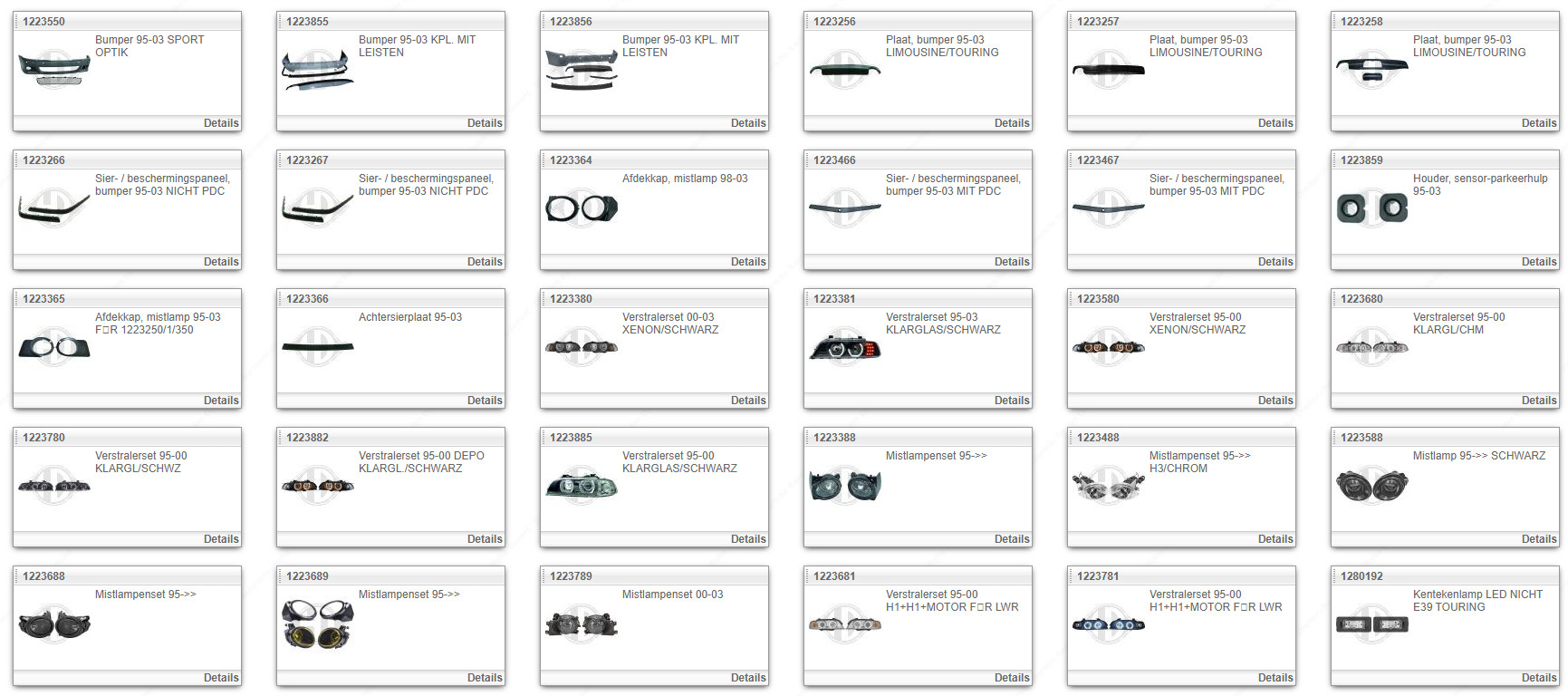Click the 'Bumper 95-03 SPORT OPTIK' text
This screenshot has width=1568, height=696.
[x=149, y=46]
